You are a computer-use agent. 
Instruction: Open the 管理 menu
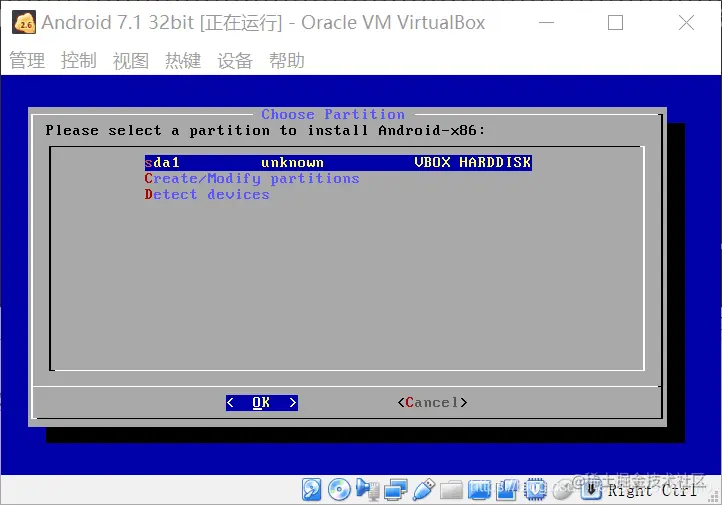click(x=27, y=60)
